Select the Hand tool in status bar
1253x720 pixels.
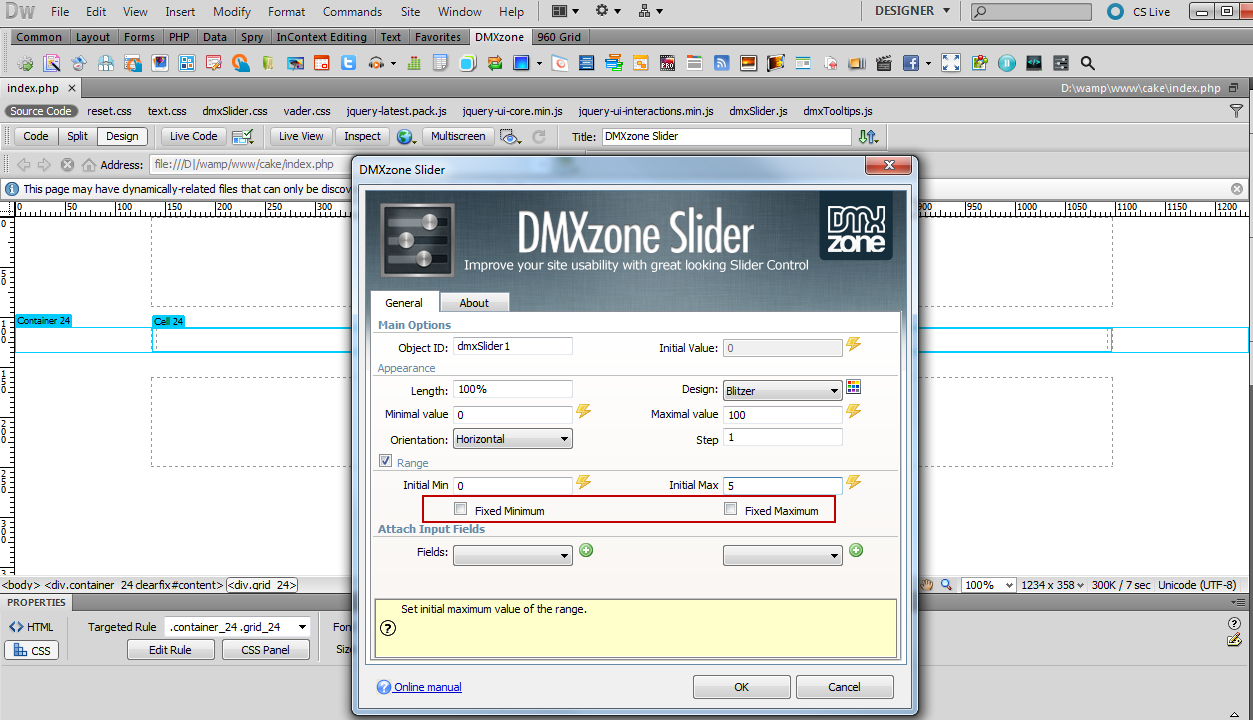point(927,585)
